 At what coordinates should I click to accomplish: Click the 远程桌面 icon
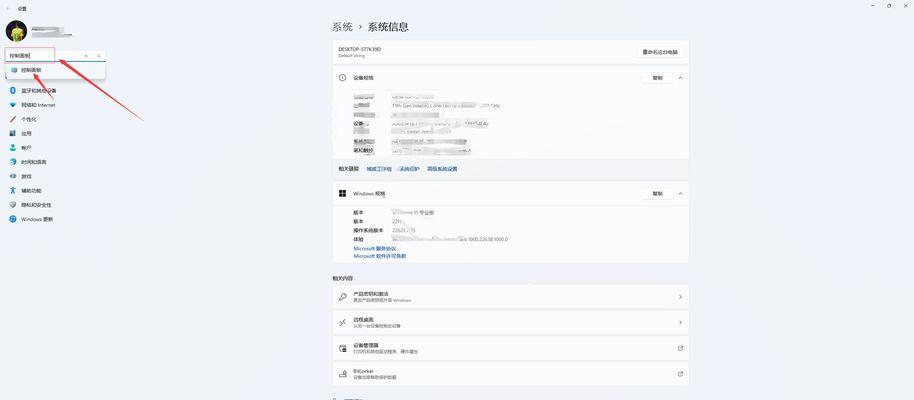point(343,322)
